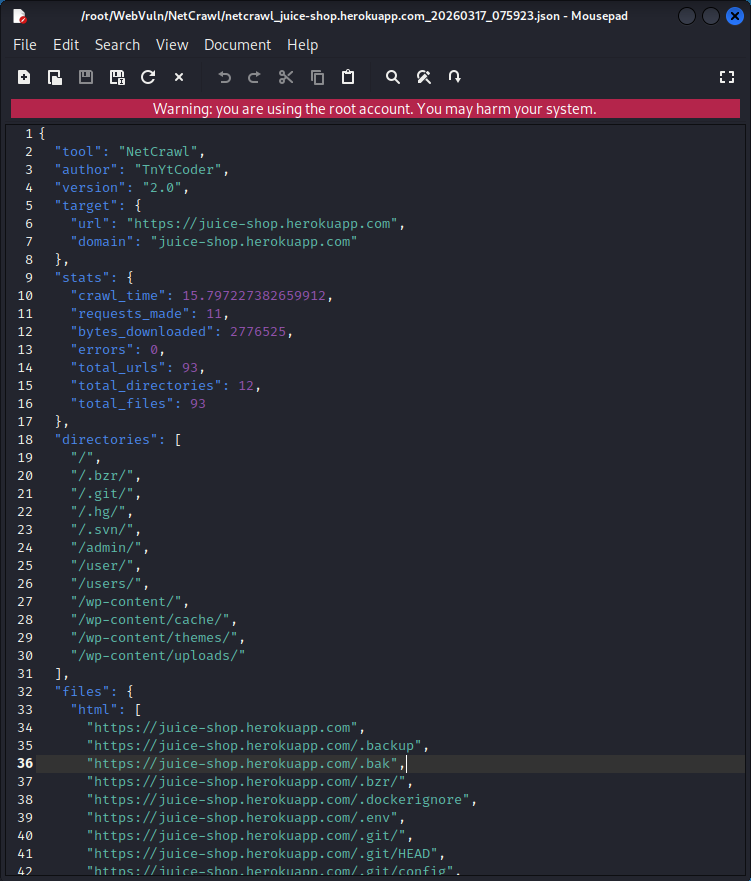751x881 pixels.
Task: Click the "errors": 0 line
Action: (x=117, y=349)
